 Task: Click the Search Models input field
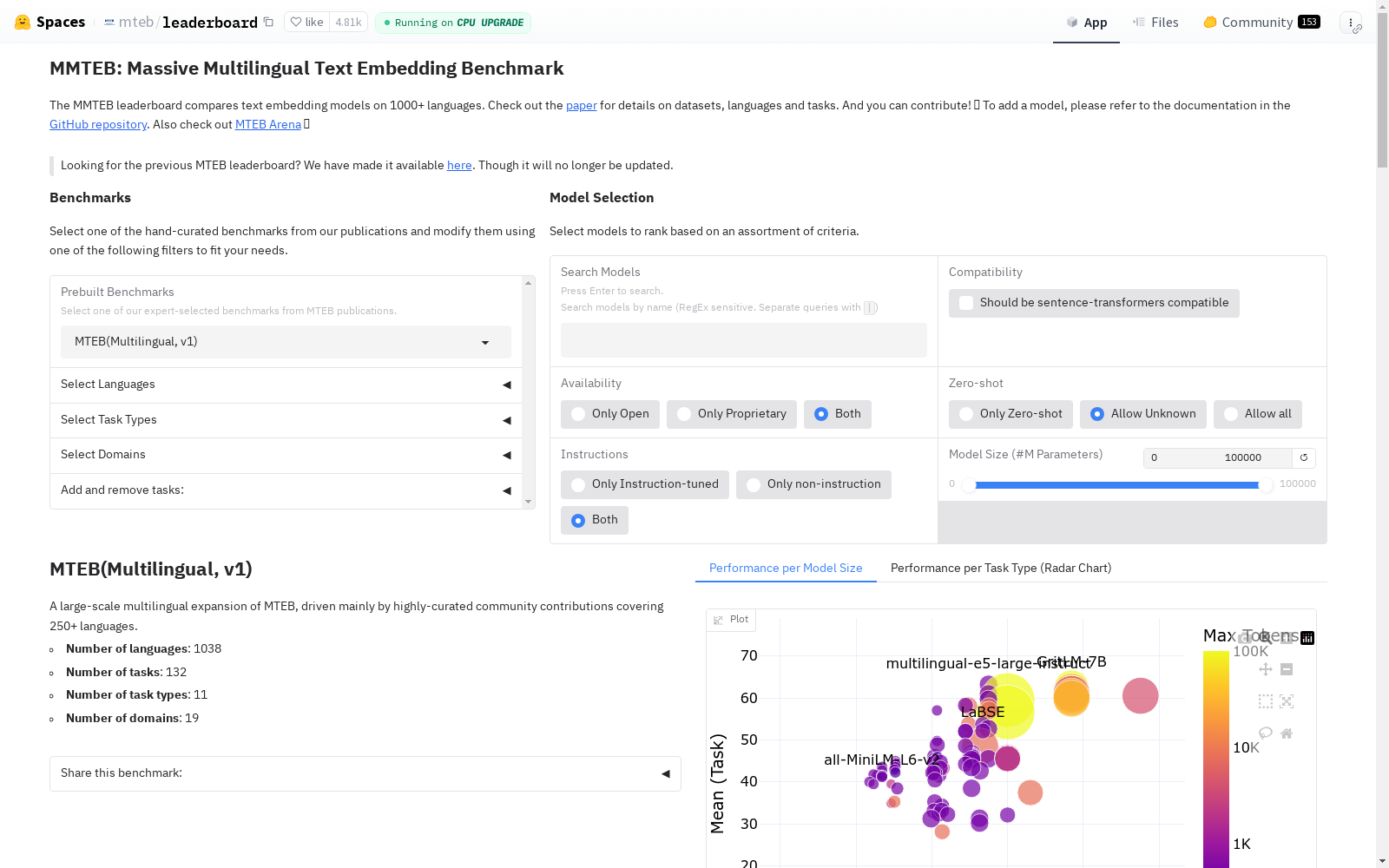click(x=744, y=340)
